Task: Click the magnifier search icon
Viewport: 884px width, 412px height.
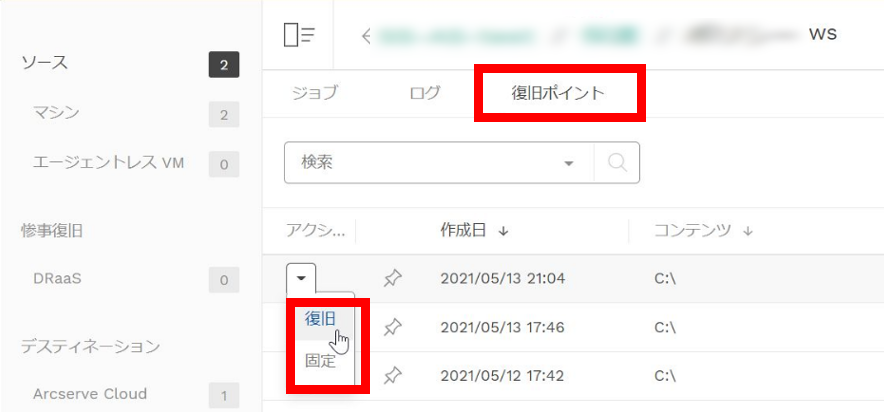Action: point(617,163)
